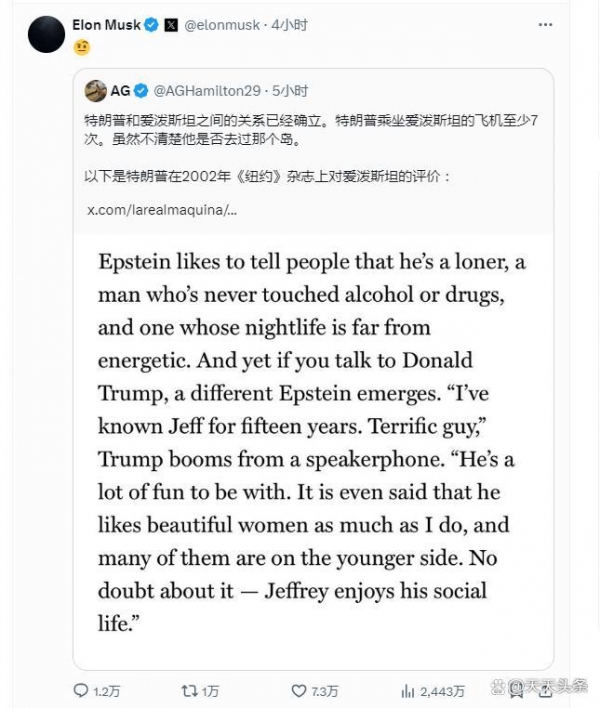
Task: Click the Elon Musk display name
Action: click(x=107, y=25)
